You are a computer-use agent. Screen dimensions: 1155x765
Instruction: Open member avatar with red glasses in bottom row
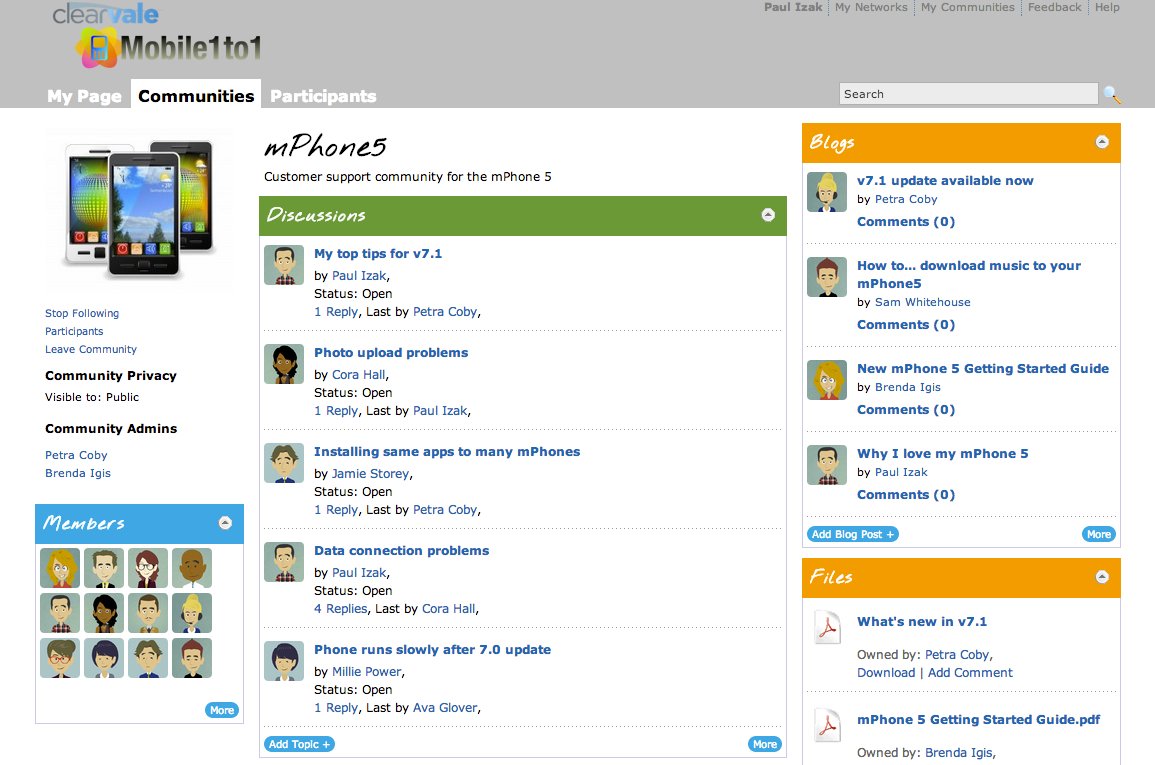(x=60, y=658)
